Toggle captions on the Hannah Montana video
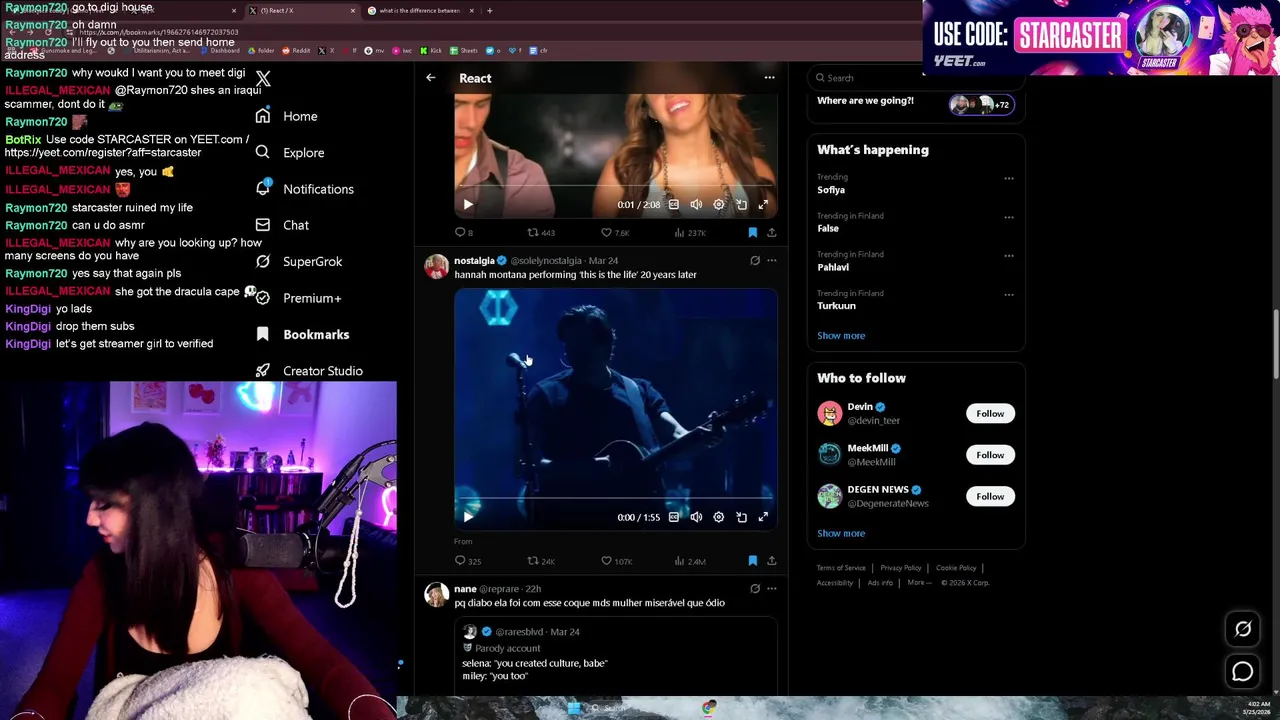 [x=674, y=517]
